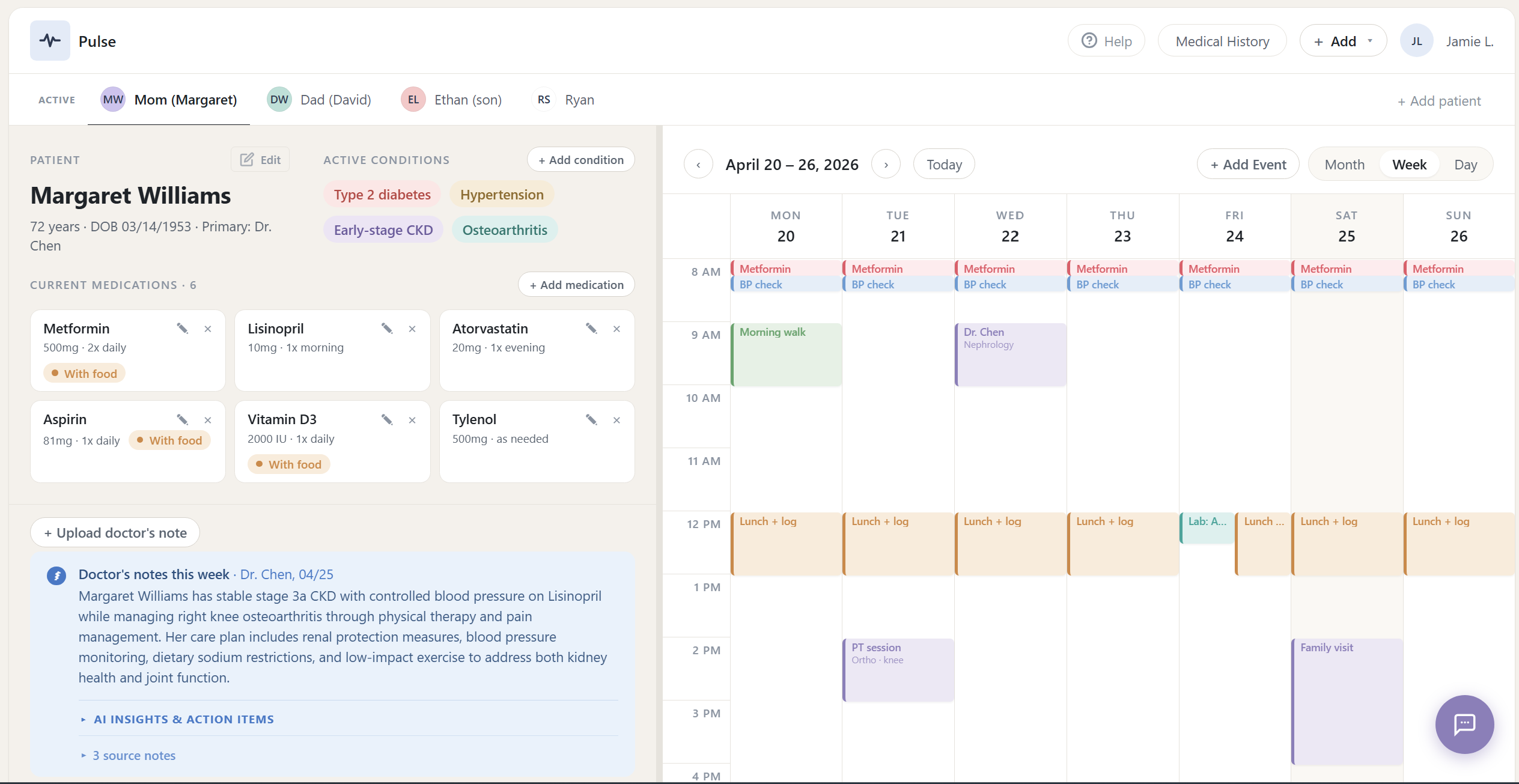Open the chat bubble assistant icon
This screenshot has height=784, width=1519.
pos(1464,724)
